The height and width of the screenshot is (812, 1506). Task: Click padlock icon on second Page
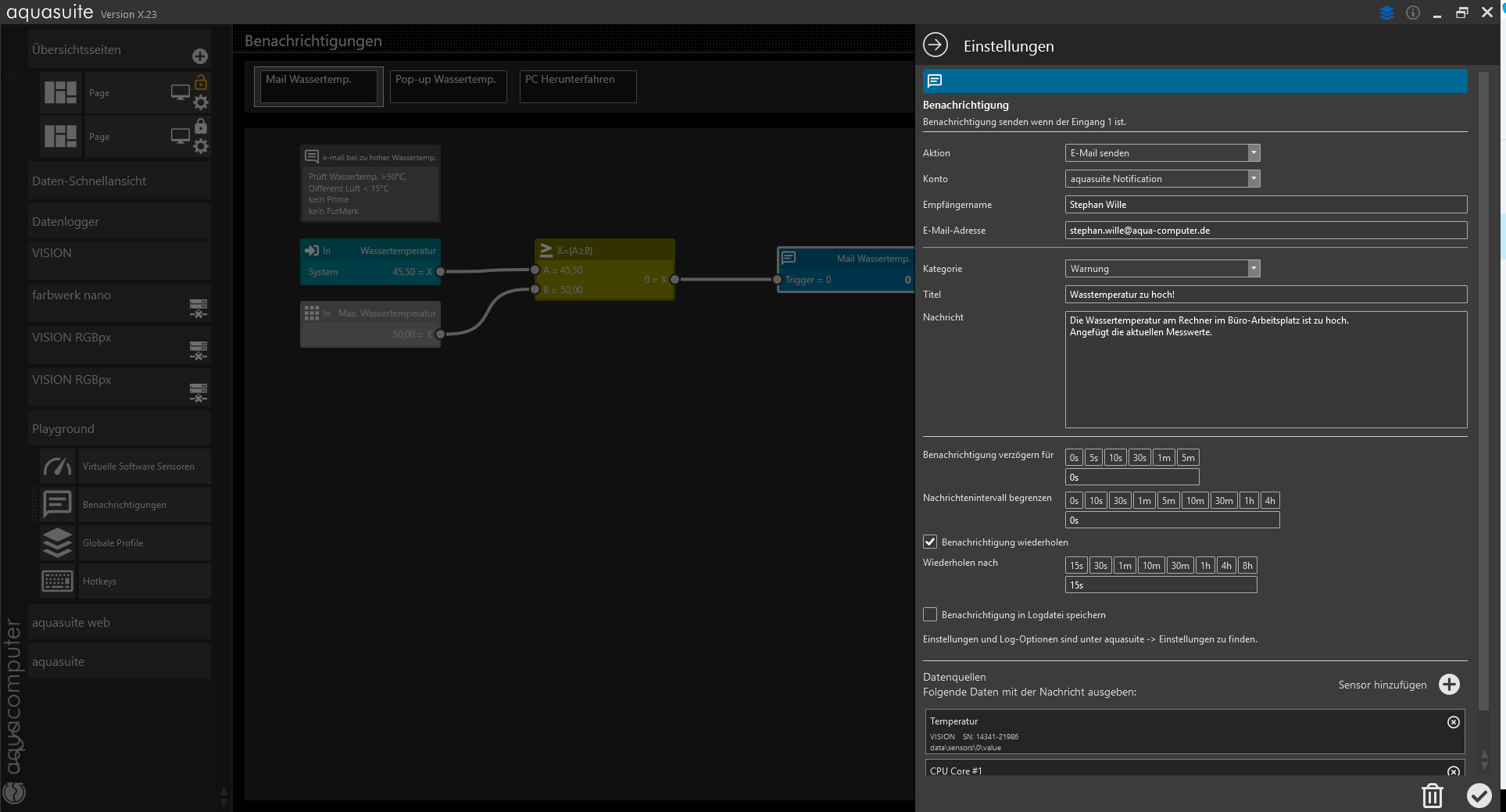pos(201,126)
